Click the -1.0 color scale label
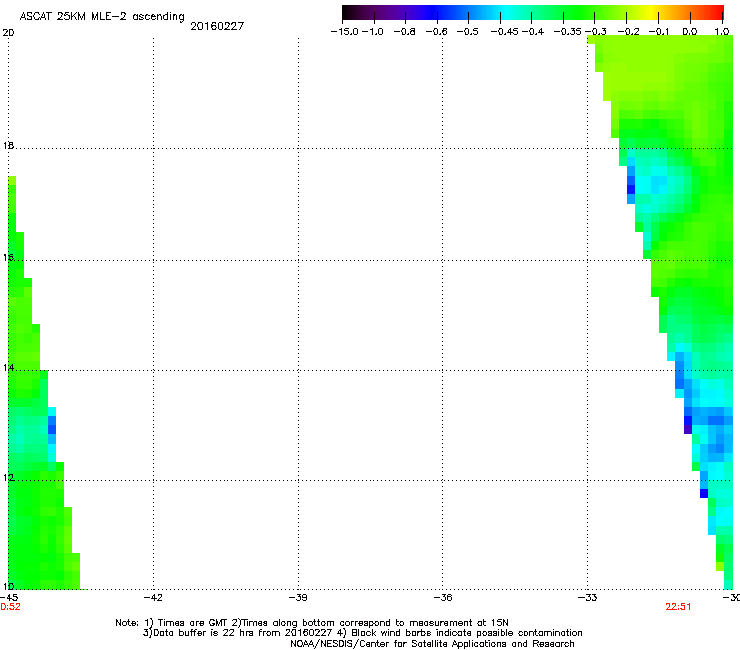The width and height of the screenshot is (740, 650). click(x=373, y=32)
